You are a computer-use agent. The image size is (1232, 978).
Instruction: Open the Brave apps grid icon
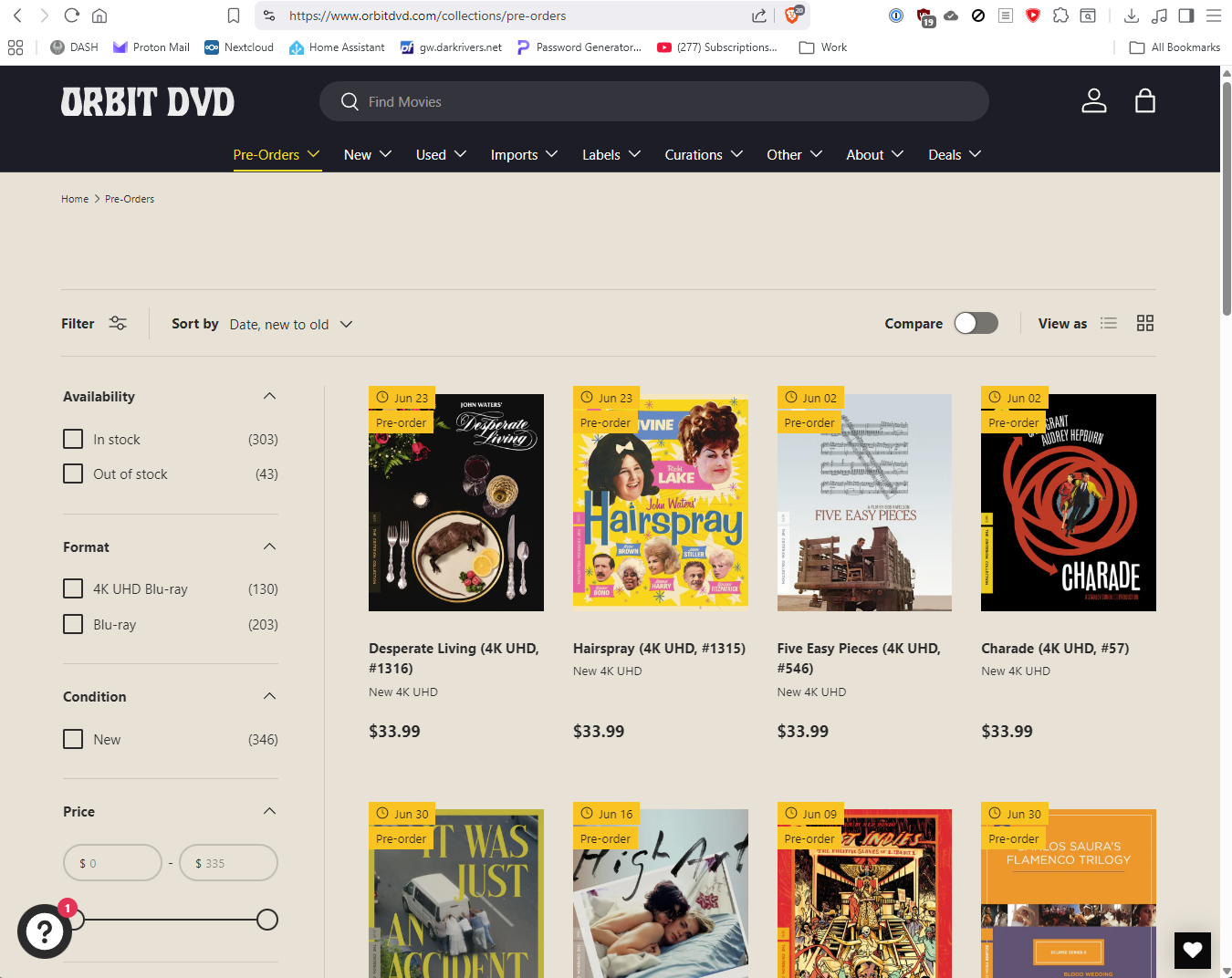click(16, 47)
